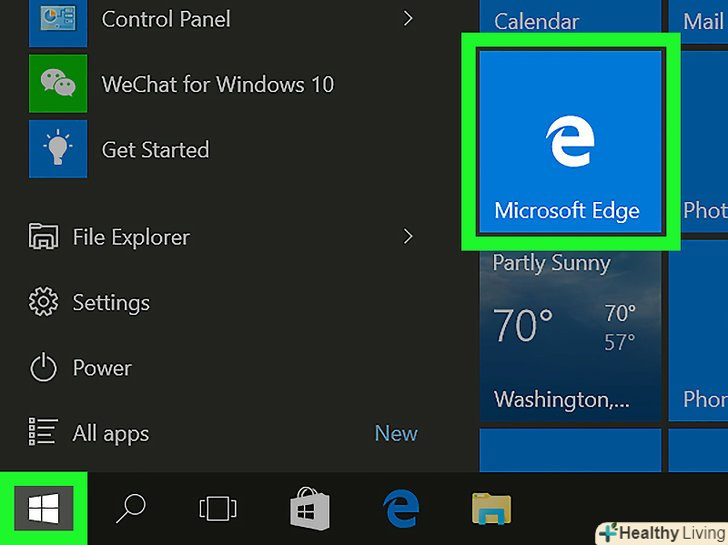Open taskbar search magnifier
Image resolution: width=728 pixels, height=545 pixels.
tap(130, 508)
